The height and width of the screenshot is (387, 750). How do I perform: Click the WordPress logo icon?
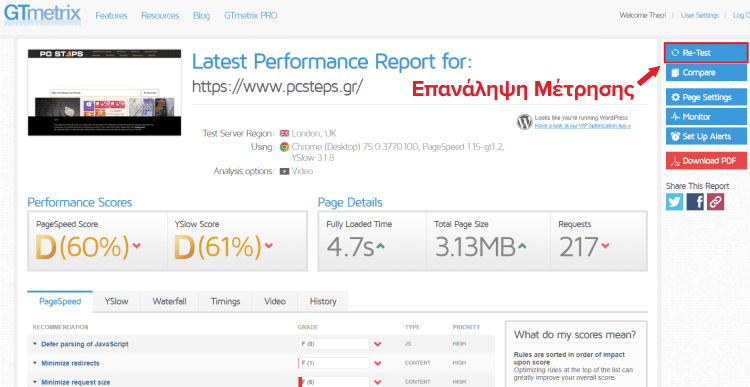click(x=524, y=122)
